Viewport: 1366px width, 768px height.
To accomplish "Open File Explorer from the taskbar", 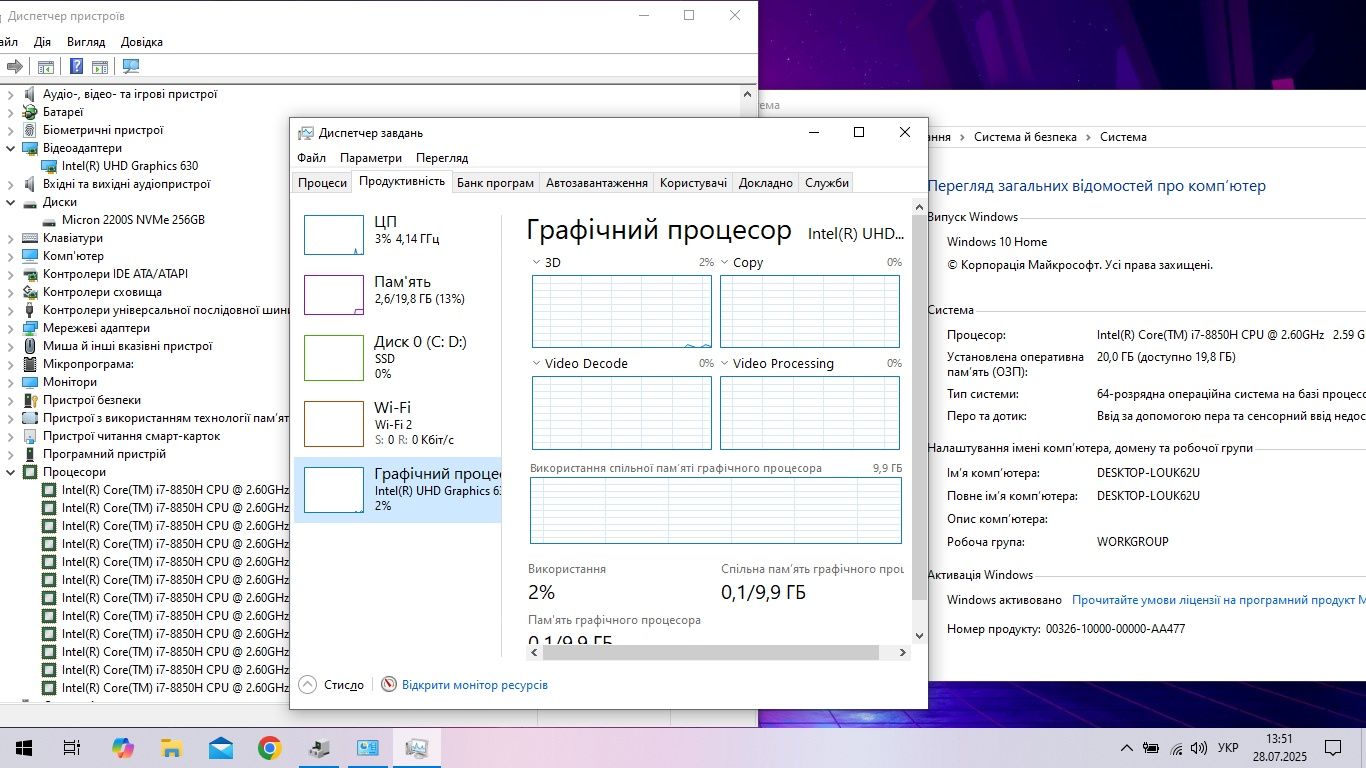I will [x=172, y=748].
